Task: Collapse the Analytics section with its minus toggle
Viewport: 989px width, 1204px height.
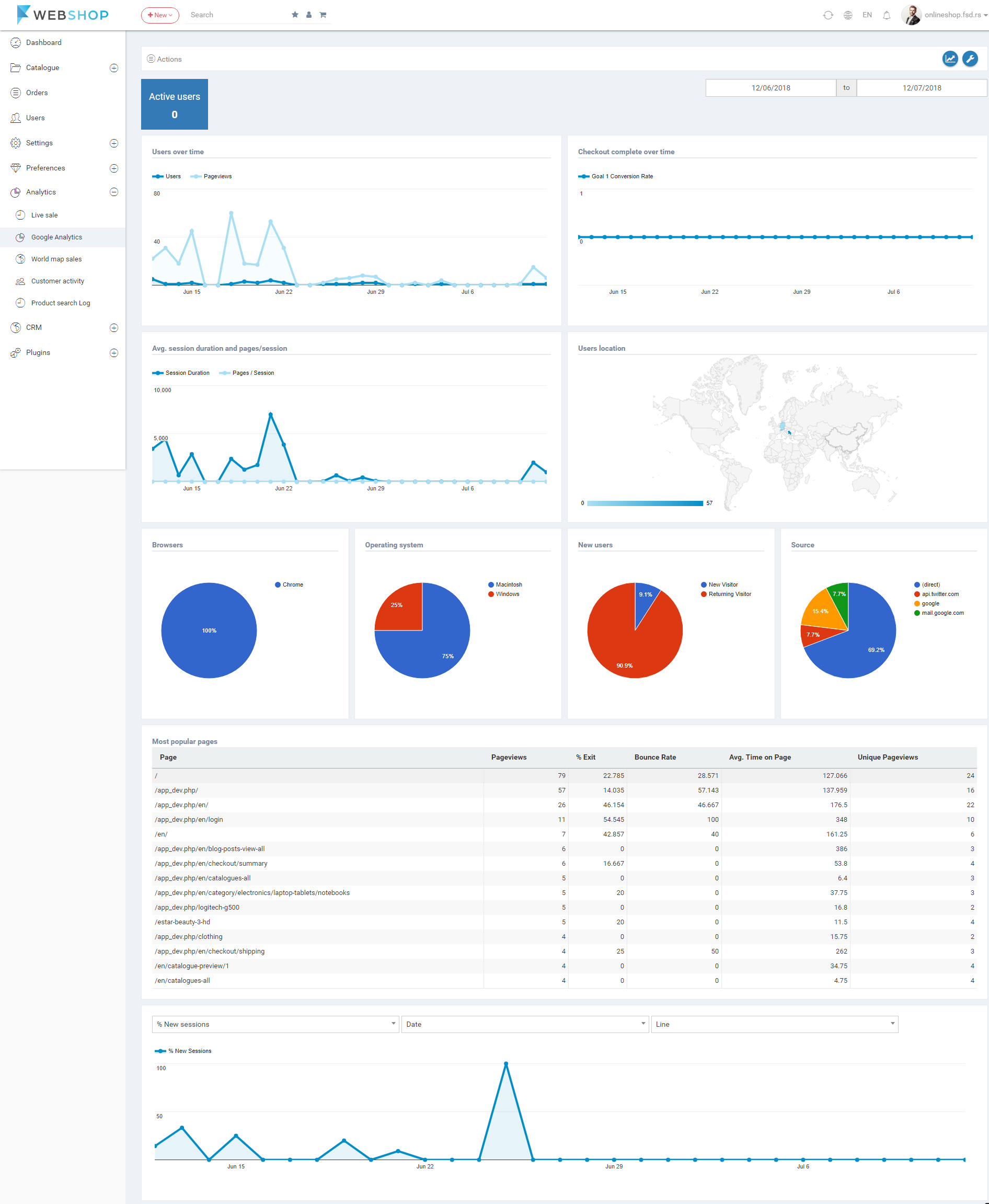Action: [114, 192]
